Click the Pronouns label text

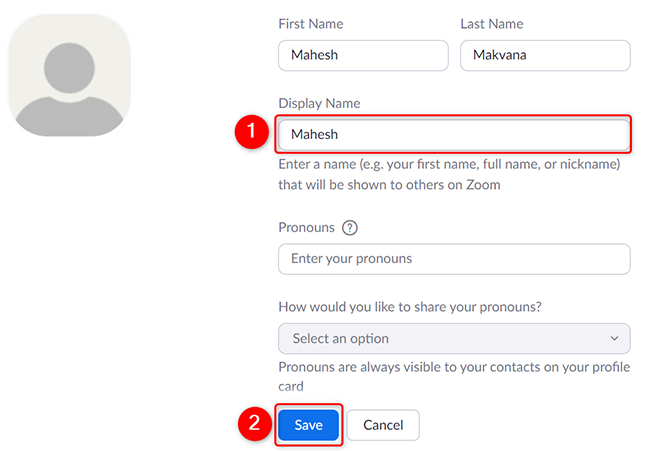tap(307, 227)
